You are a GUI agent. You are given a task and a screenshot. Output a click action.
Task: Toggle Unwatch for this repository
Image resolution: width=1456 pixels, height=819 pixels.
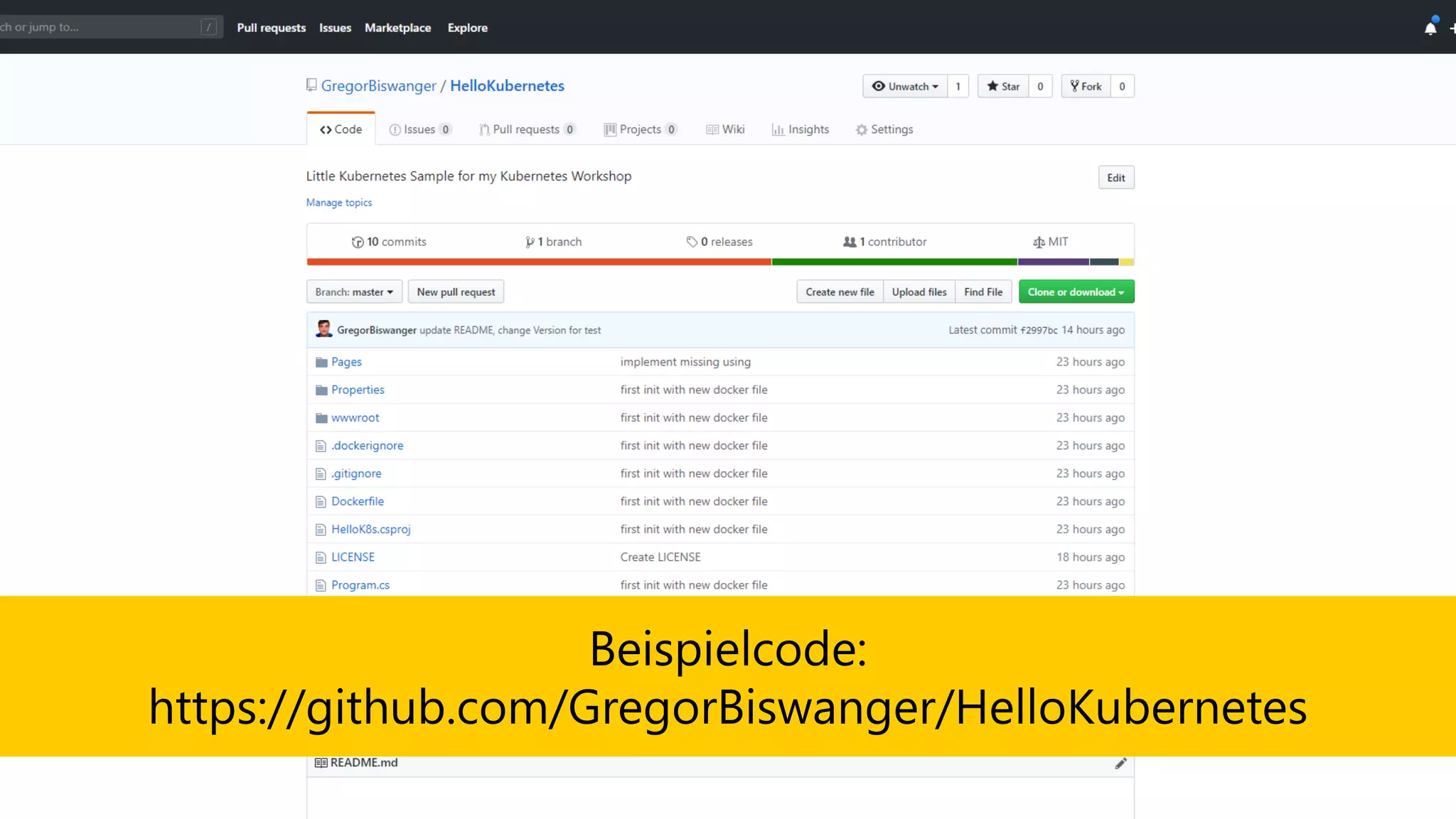(x=905, y=86)
